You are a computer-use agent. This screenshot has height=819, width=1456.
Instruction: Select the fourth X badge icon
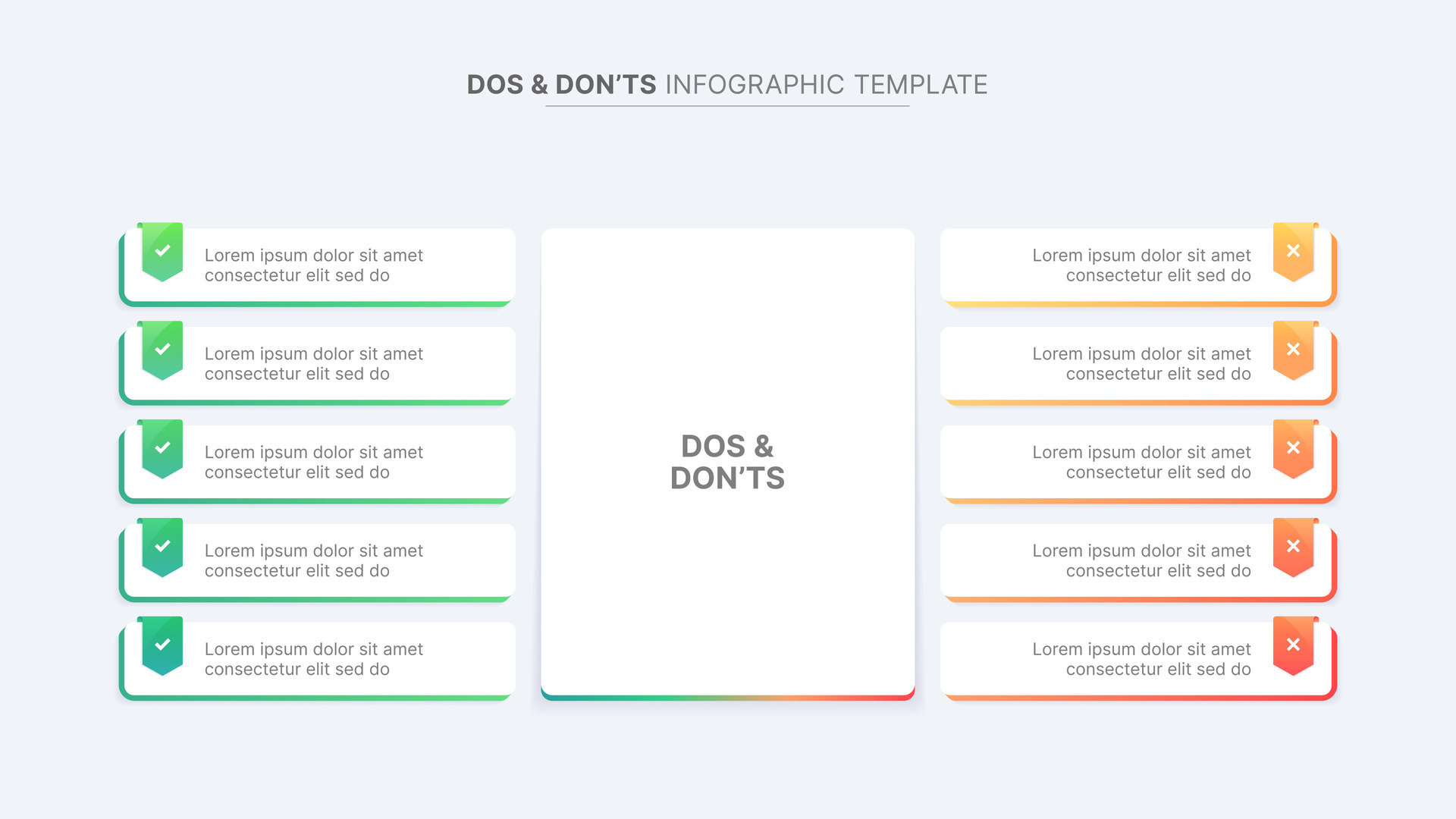click(x=1294, y=546)
